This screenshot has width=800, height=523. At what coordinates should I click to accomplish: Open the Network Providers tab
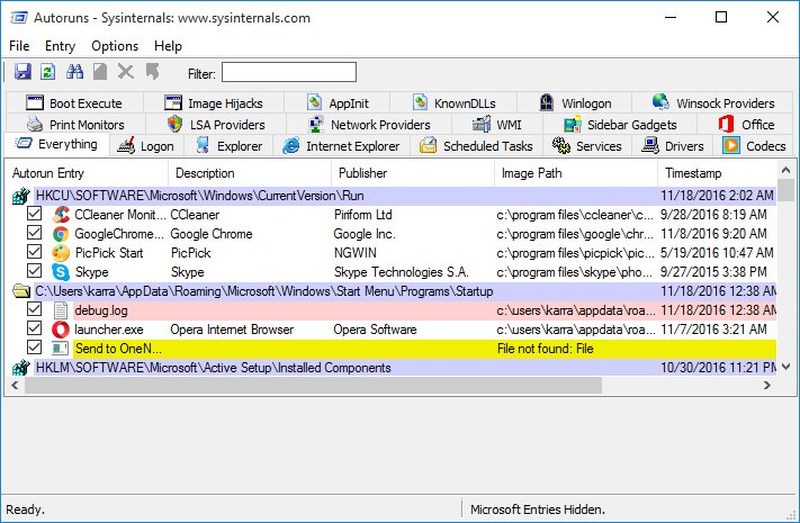click(369, 124)
